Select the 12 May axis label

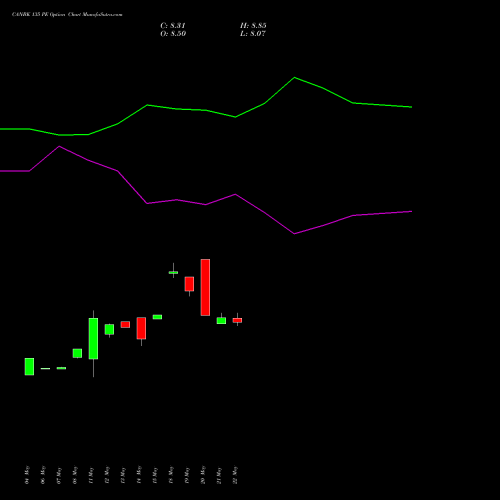pos(107,475)
